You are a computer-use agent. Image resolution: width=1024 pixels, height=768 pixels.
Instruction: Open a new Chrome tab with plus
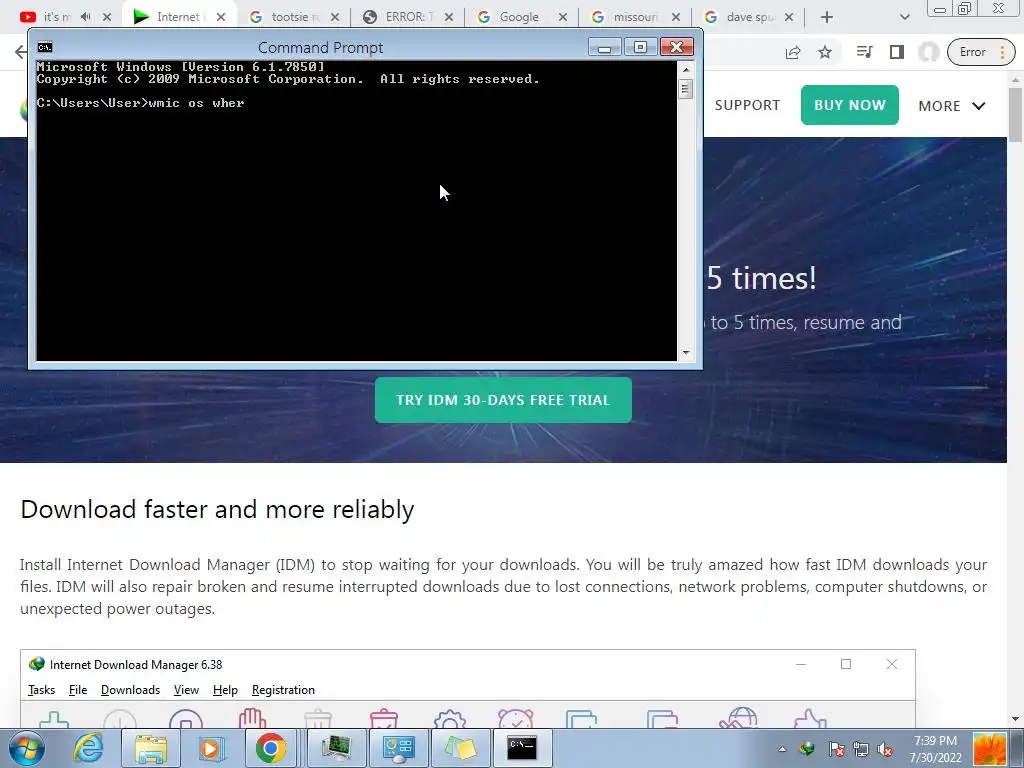click(827, 18)
